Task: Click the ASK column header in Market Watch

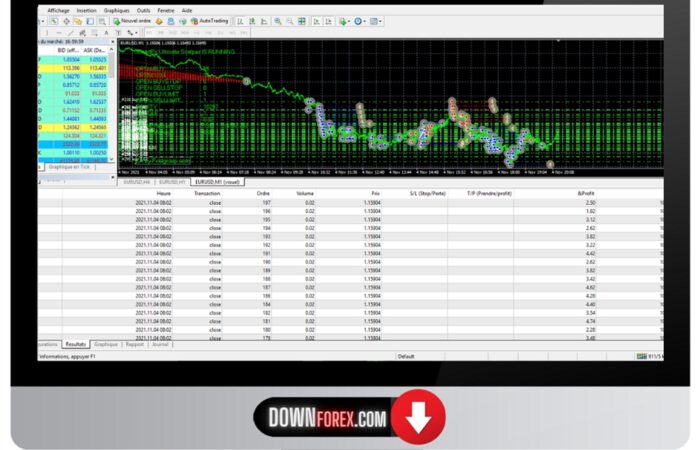Action: point(94,50)
